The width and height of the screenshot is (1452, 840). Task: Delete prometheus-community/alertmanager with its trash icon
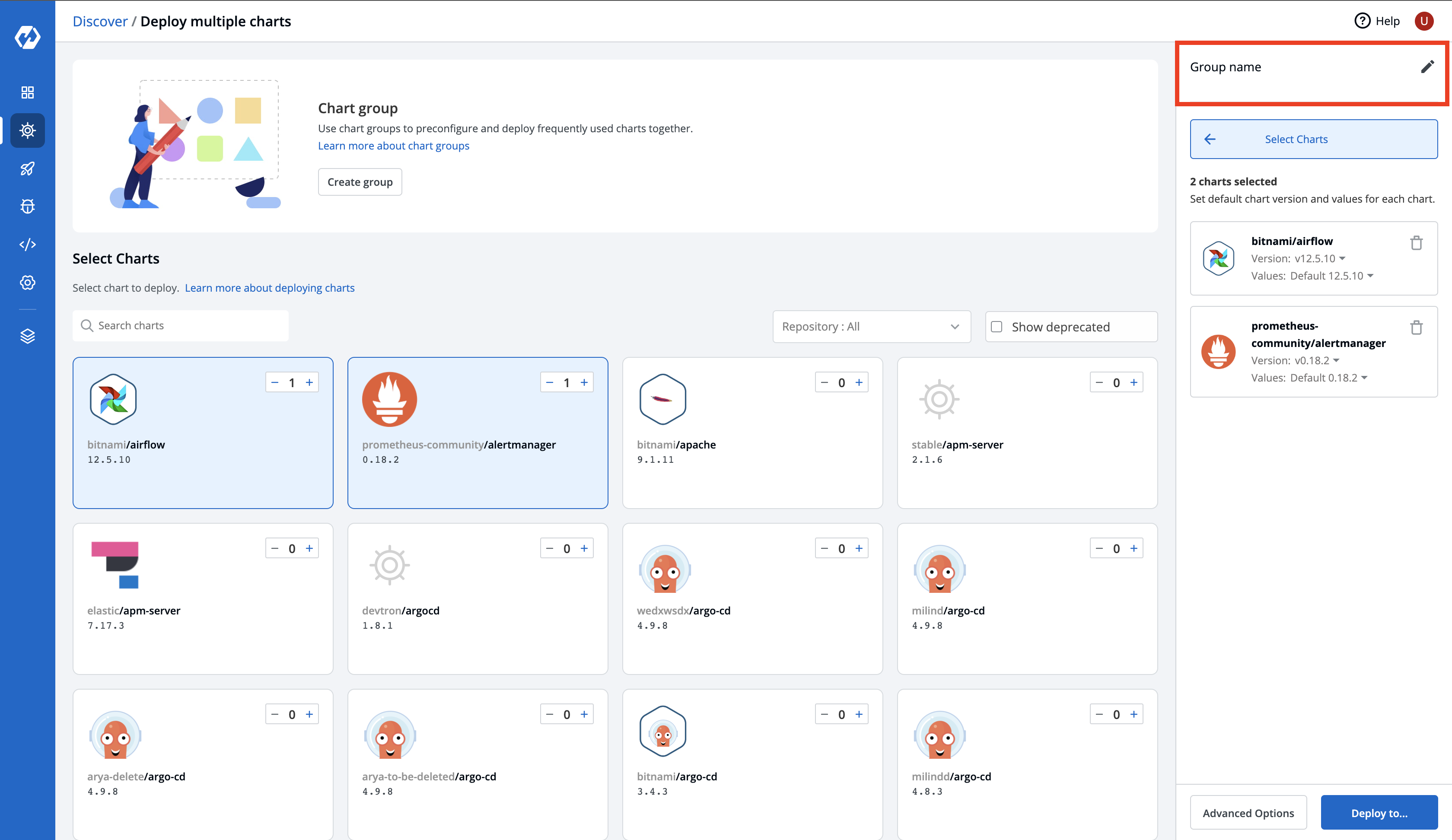(x=1416, y=327)
